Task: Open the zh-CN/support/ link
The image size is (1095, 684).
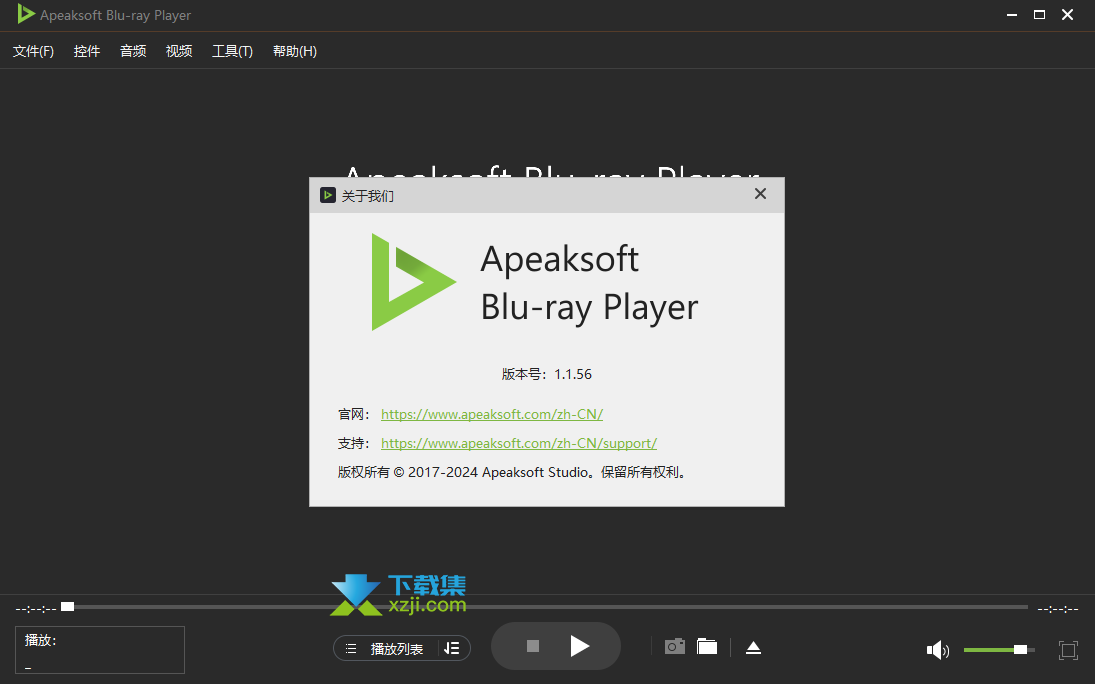Action: pos(519,443)
